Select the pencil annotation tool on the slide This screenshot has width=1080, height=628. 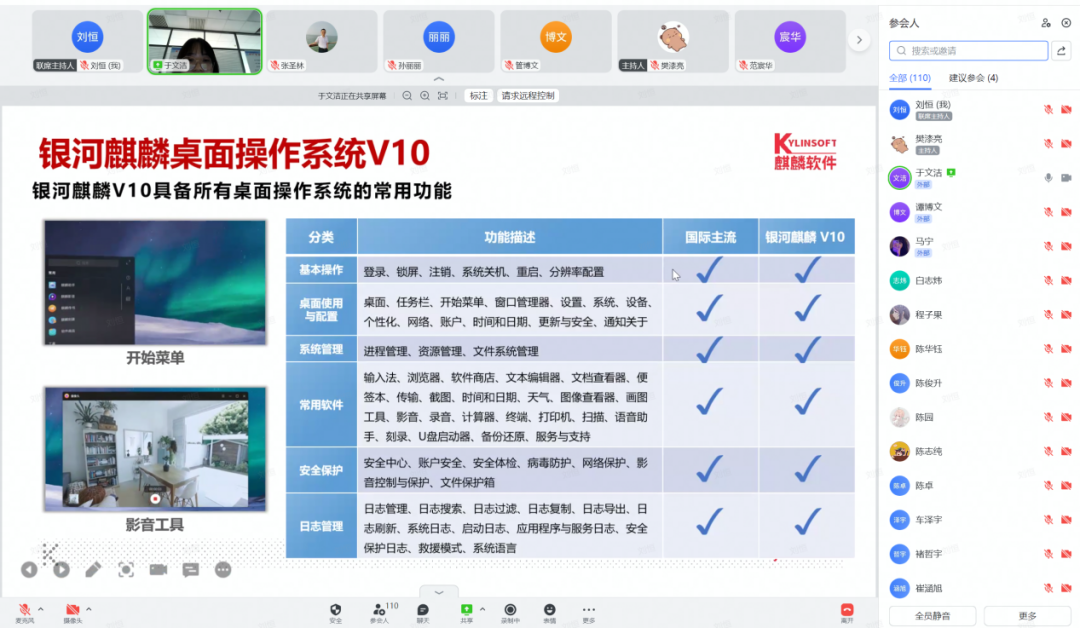click(93, 569)
